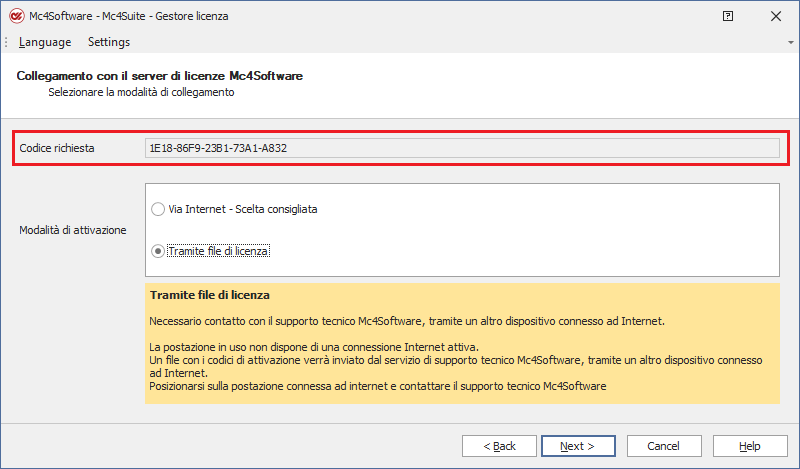Click the Codice richiesta label
This screenshot has width=800, height=469.
(57, 148)
